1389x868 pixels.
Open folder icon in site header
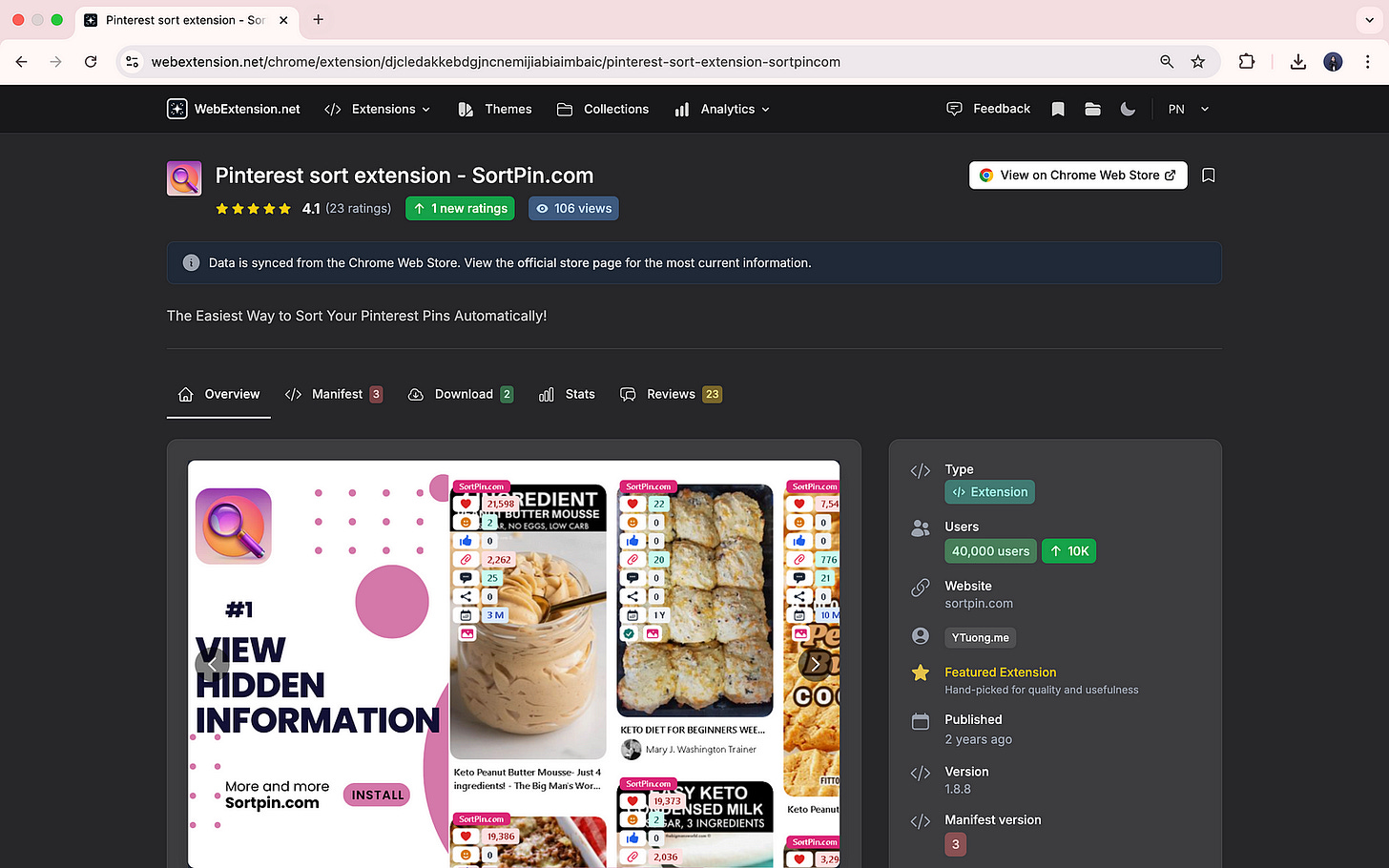[x=1093, y=109]
